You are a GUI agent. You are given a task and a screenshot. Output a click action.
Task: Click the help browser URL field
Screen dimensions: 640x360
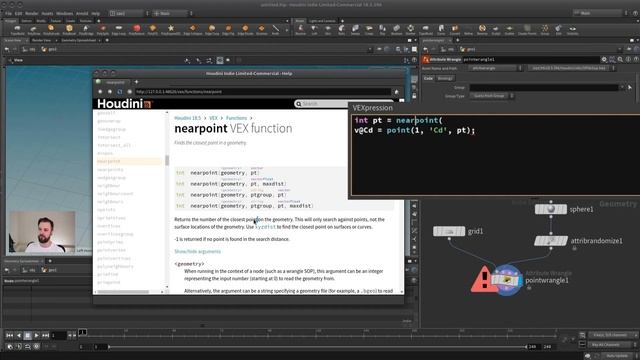click(263, 92)
